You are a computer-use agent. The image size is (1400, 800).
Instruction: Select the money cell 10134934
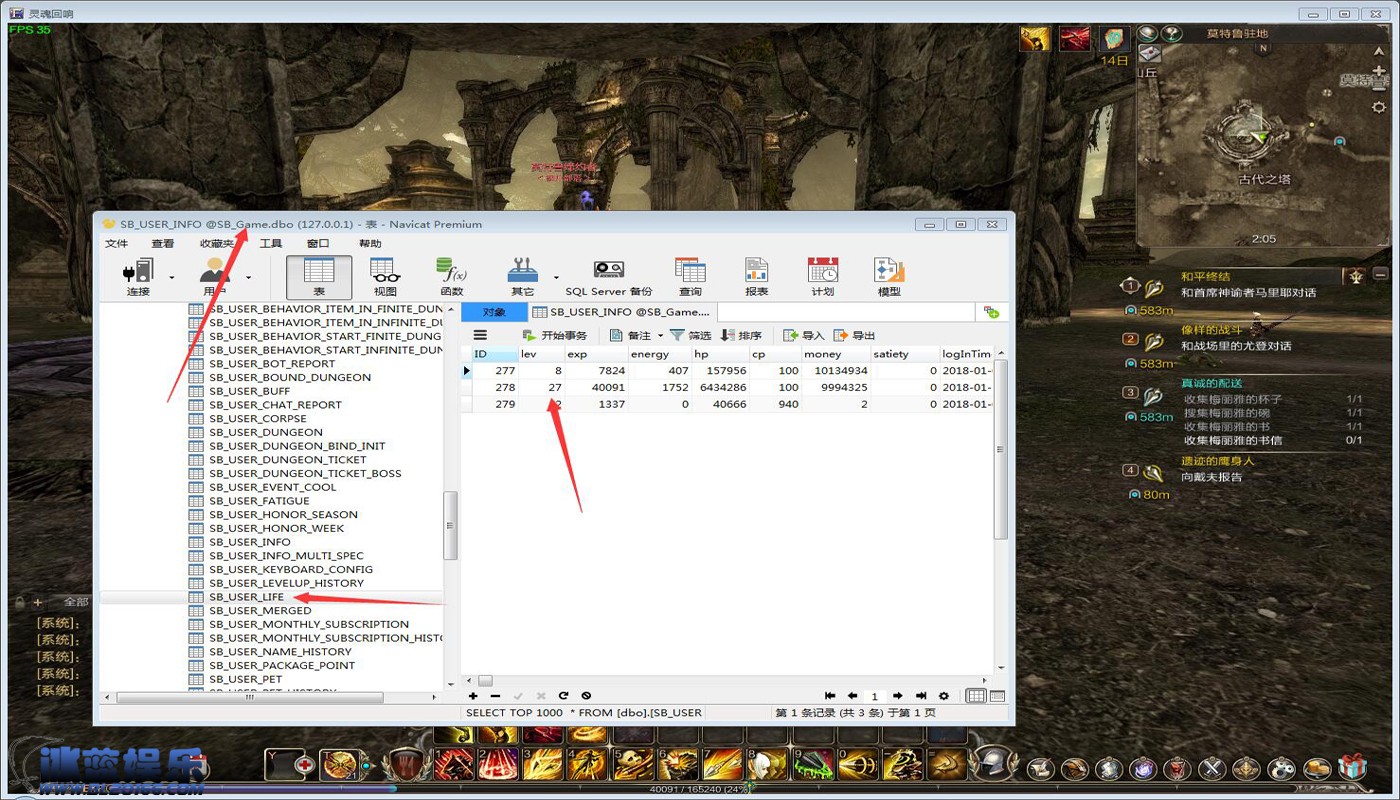pyautogui.click(x=835, y=371)
